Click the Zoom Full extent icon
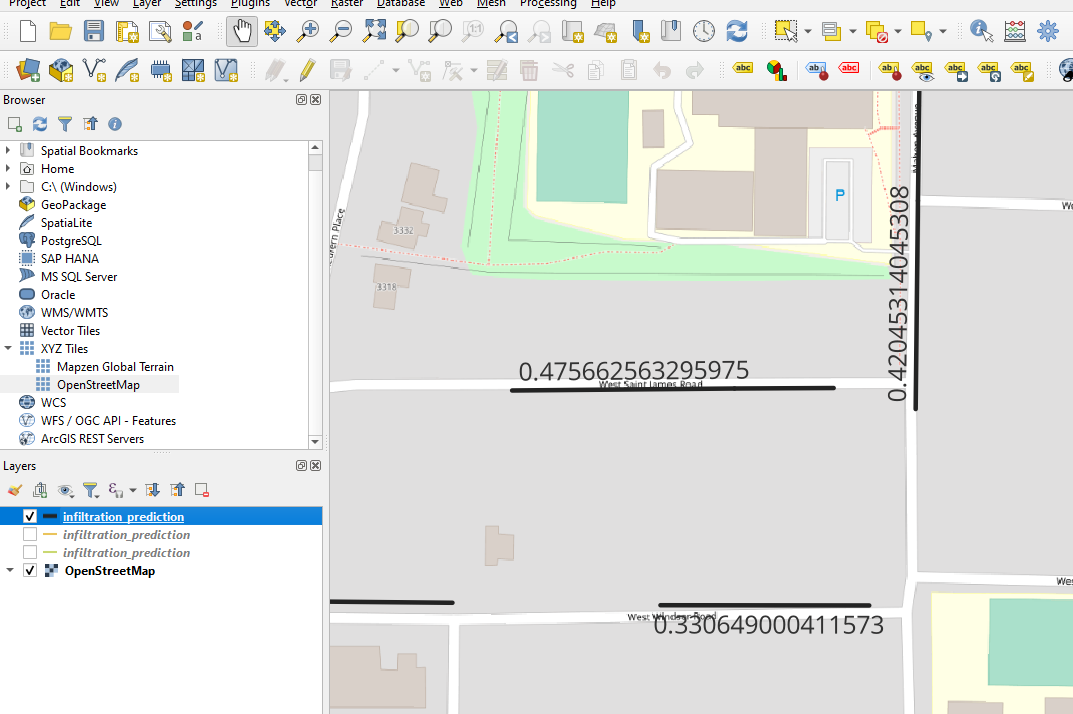 pyautogui.click(x=374, y=31)
